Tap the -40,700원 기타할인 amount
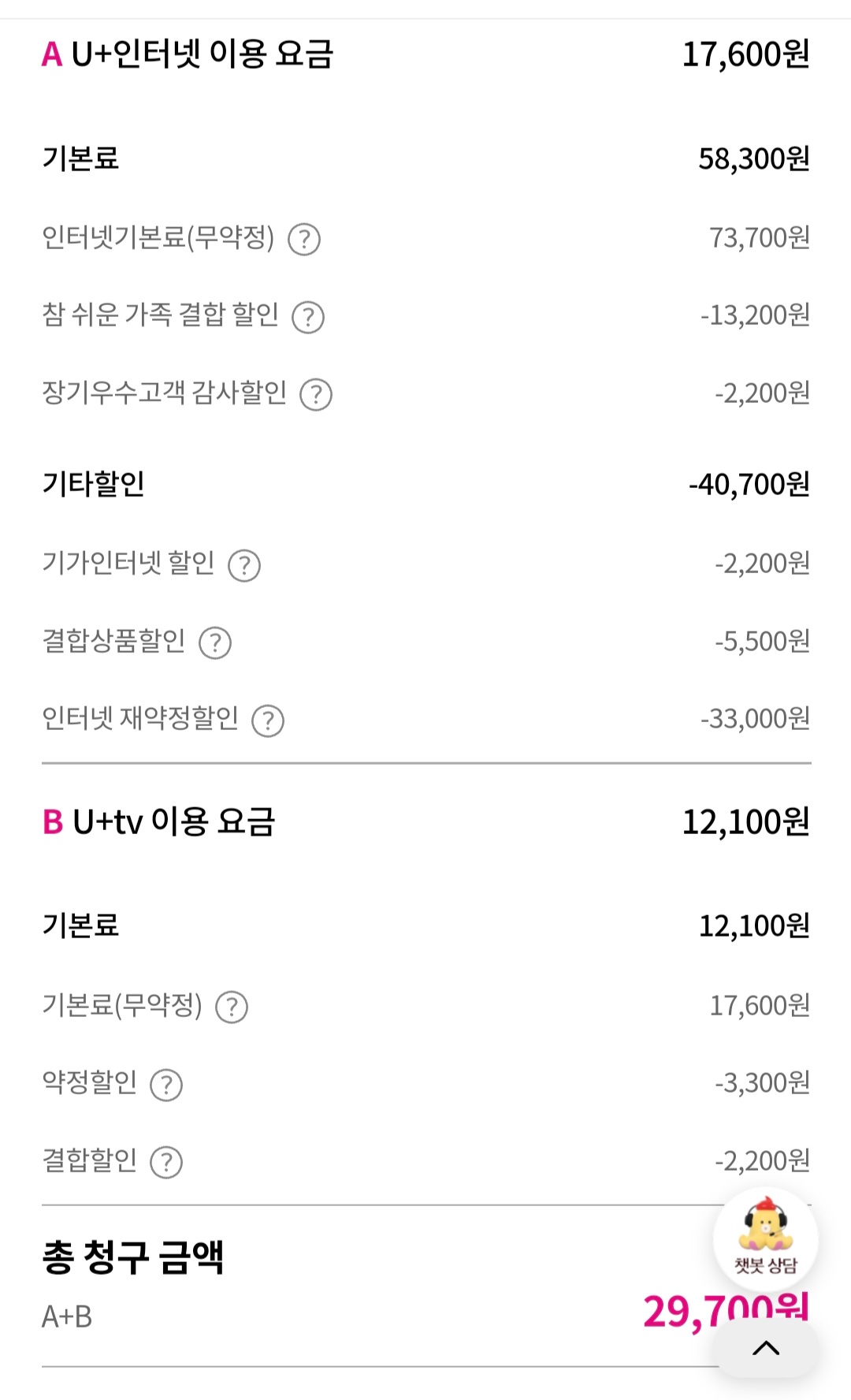 coord(749,485)
